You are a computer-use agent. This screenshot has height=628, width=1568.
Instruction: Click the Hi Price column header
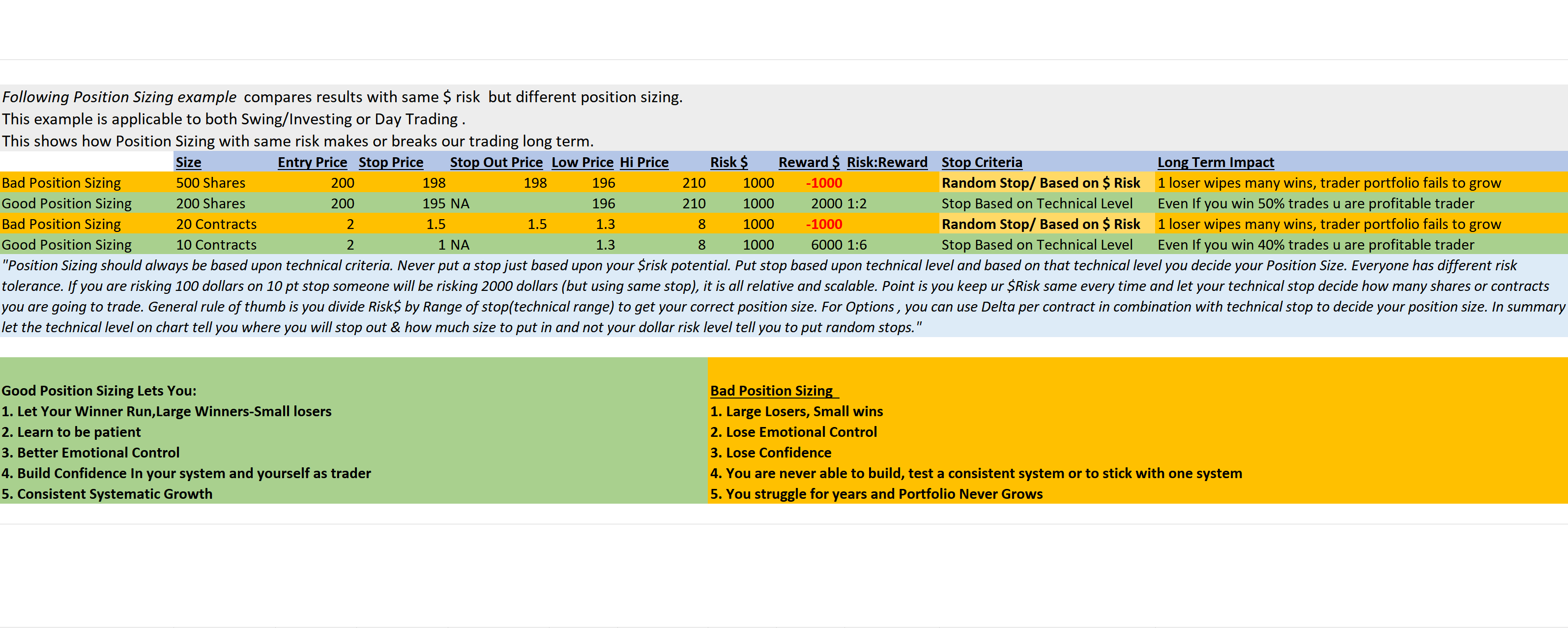[644, 163]
